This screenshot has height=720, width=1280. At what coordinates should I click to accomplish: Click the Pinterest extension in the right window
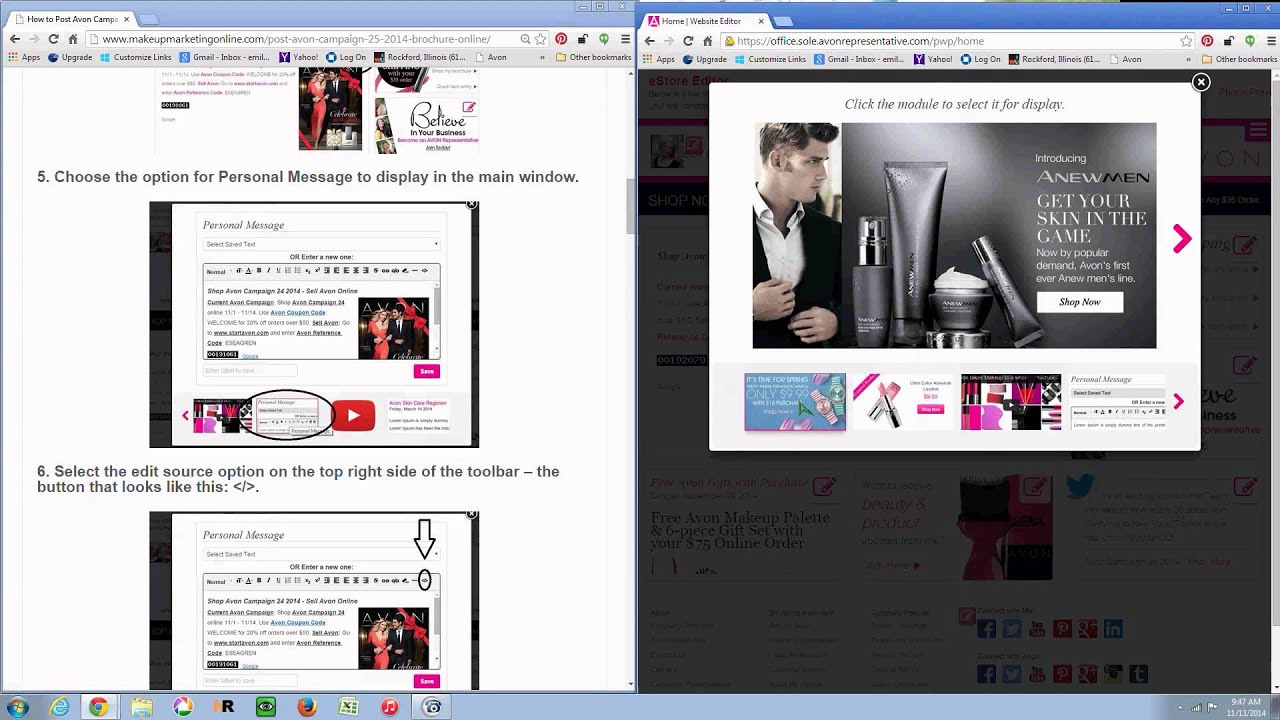pos(1207,41)
